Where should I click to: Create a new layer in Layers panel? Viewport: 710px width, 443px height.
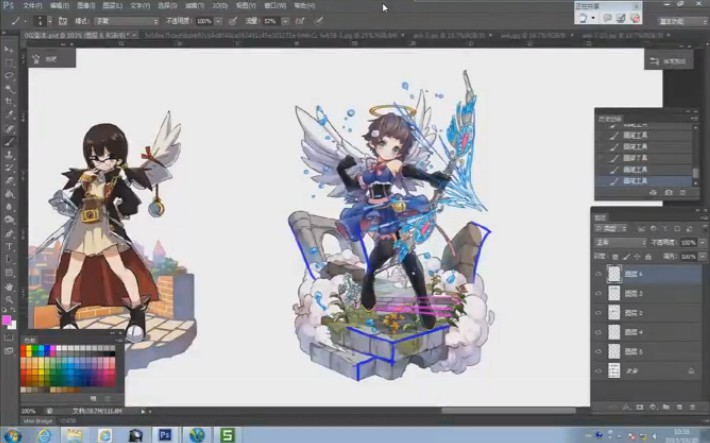[x=679, y=407]
